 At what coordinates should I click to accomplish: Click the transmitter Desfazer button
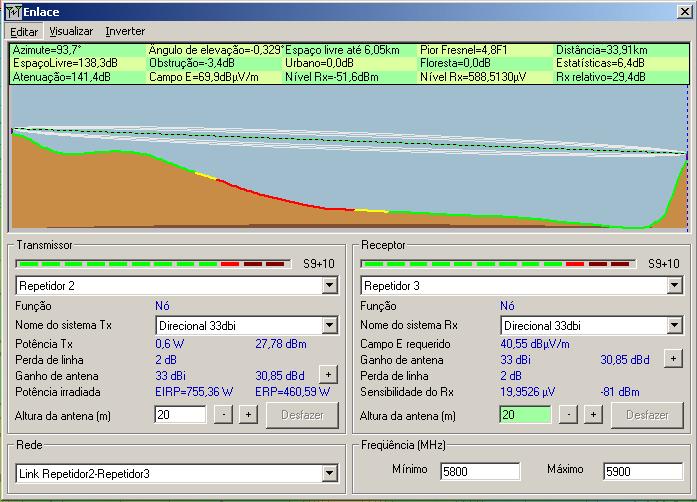coord(302,414)
